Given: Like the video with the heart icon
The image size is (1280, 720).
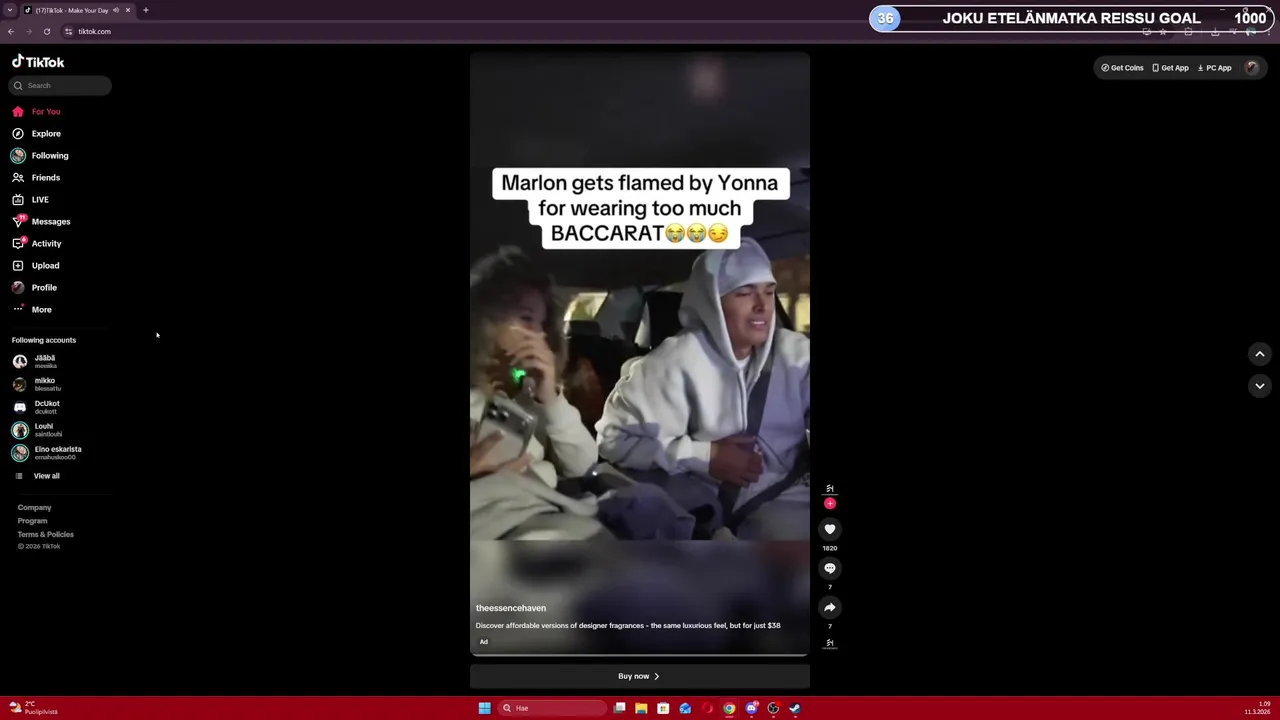Looking at the screenshot, I should point(830,529).
